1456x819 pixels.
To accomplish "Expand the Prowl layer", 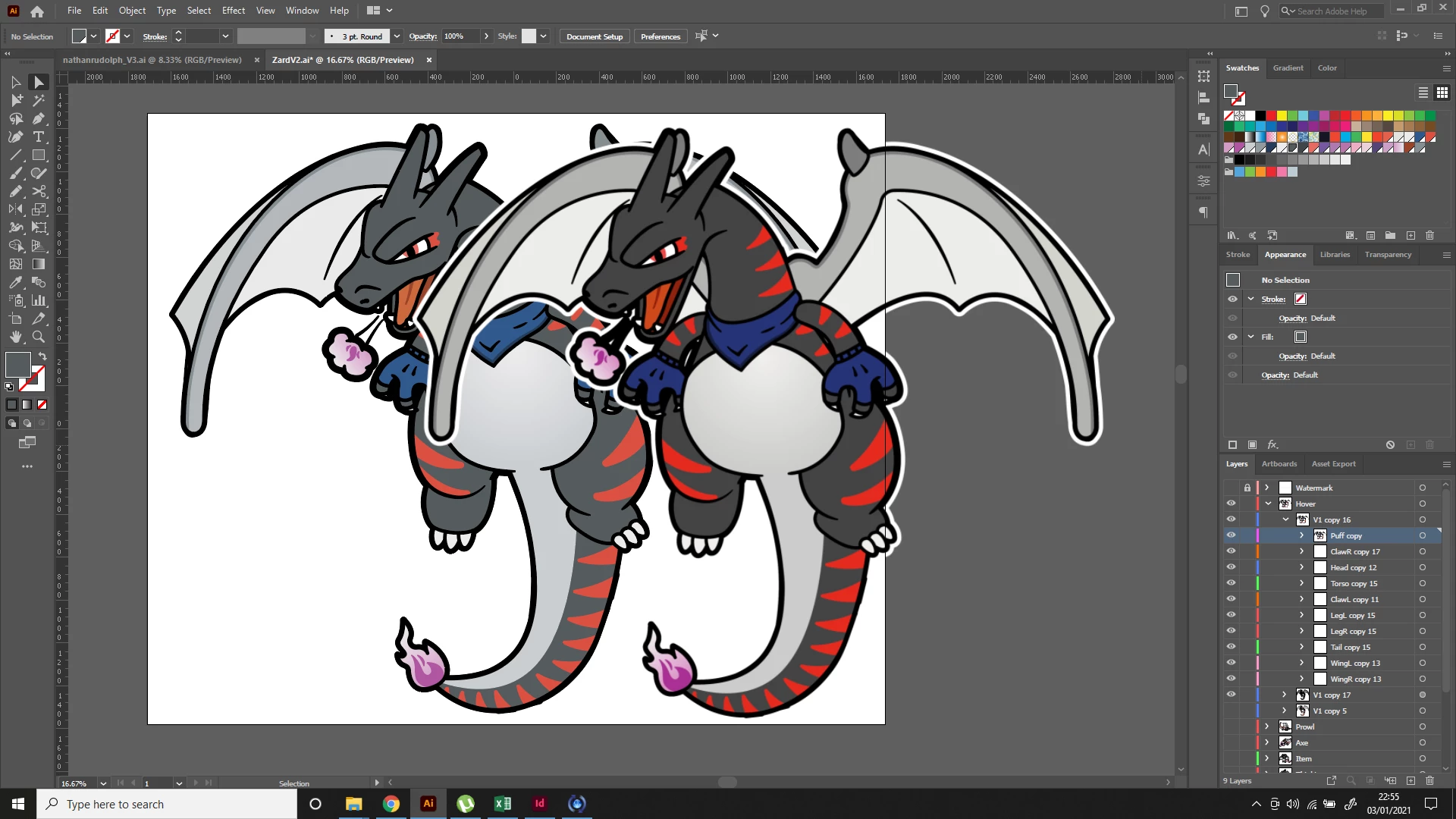I will point(1267,726).
